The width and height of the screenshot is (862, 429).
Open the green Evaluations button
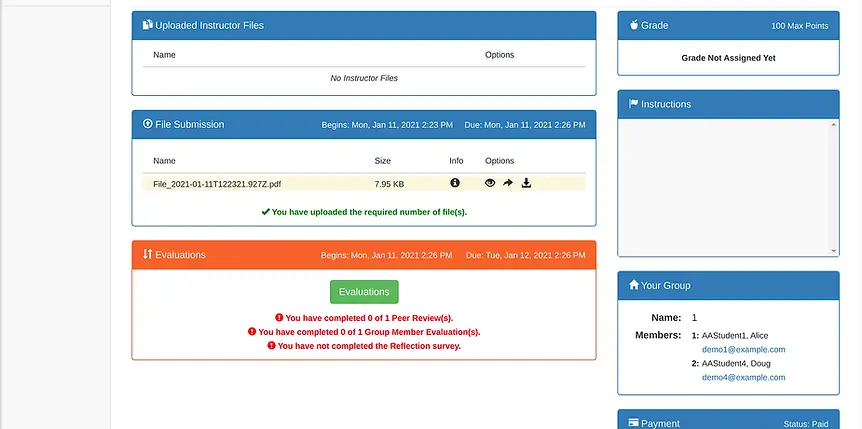364,292
